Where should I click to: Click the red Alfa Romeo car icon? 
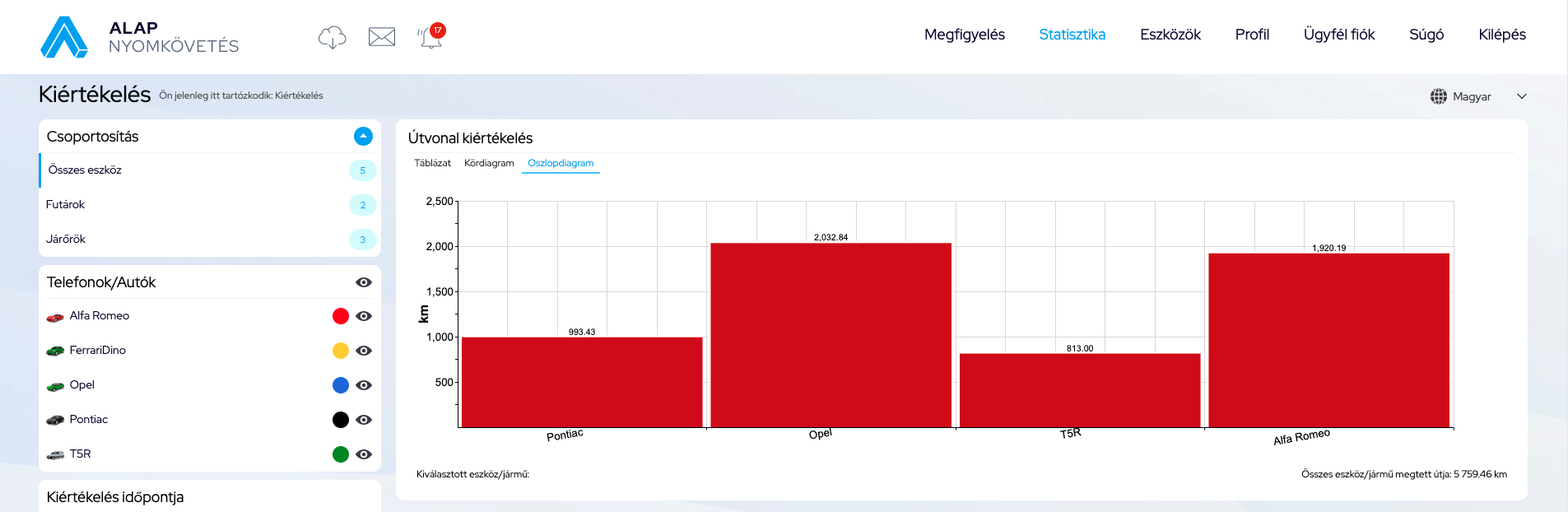point(55,317)
